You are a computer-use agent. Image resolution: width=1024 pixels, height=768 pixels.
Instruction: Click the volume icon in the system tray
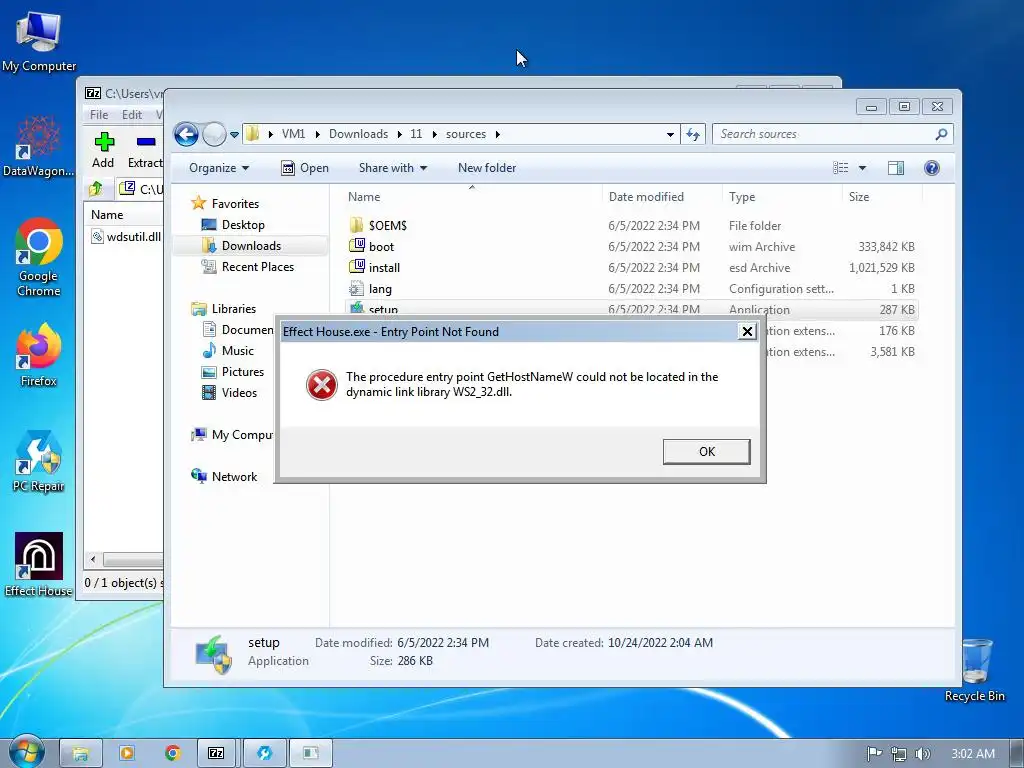tap(922, 754)
